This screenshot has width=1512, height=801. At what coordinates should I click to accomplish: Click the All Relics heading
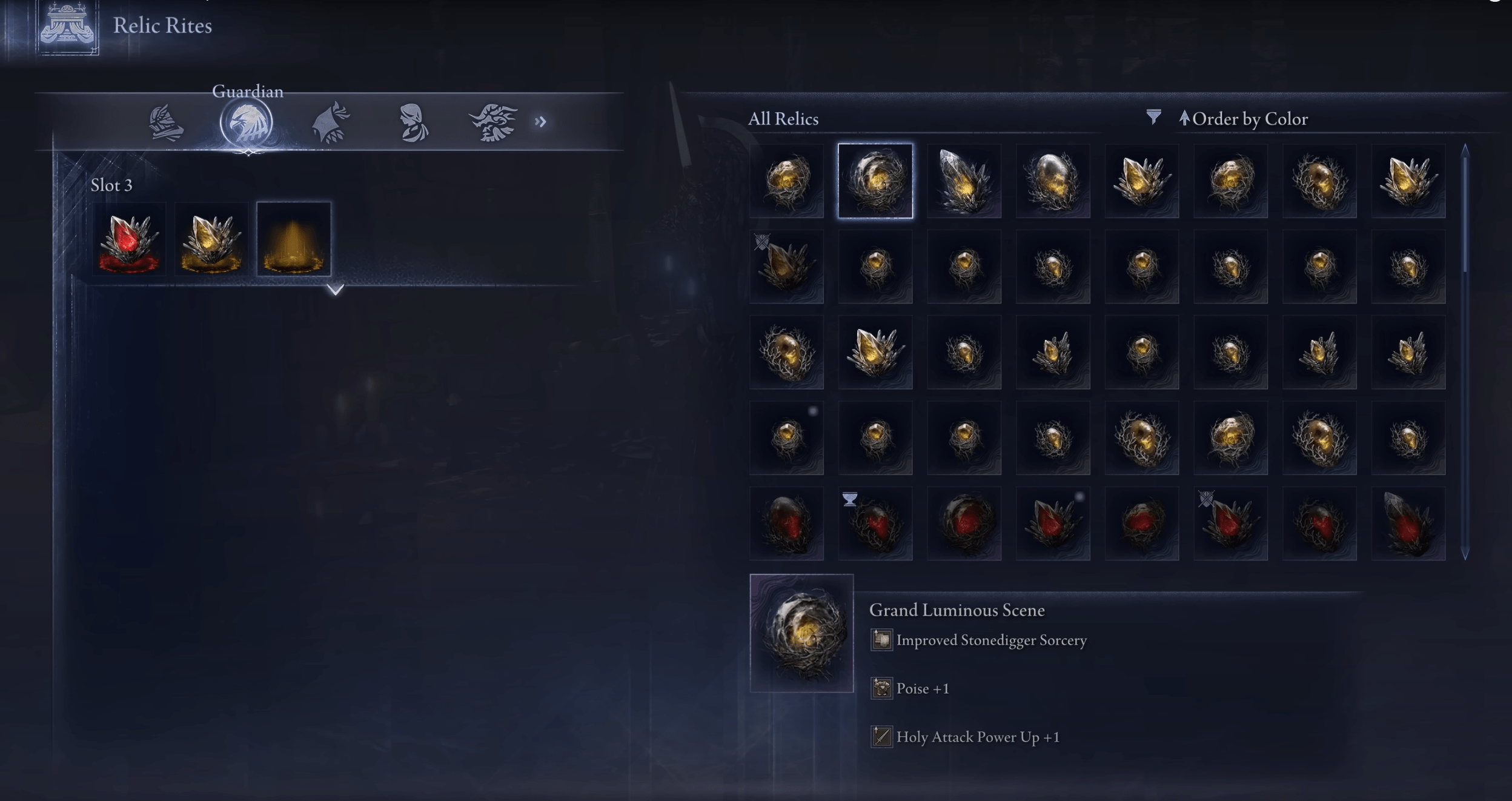[x=783, y=119]
